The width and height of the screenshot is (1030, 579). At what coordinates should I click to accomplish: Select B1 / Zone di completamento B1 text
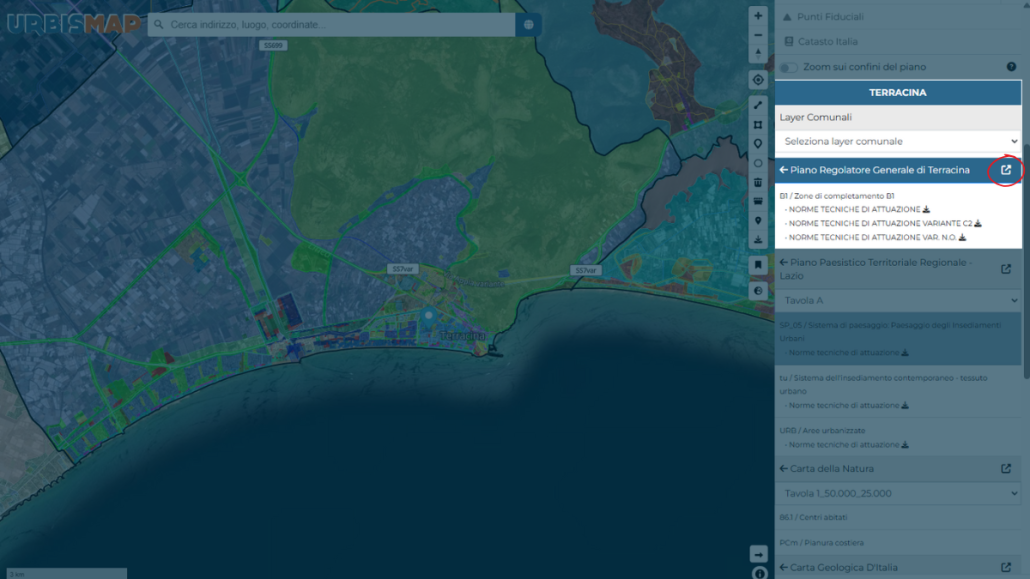(836, 196)
